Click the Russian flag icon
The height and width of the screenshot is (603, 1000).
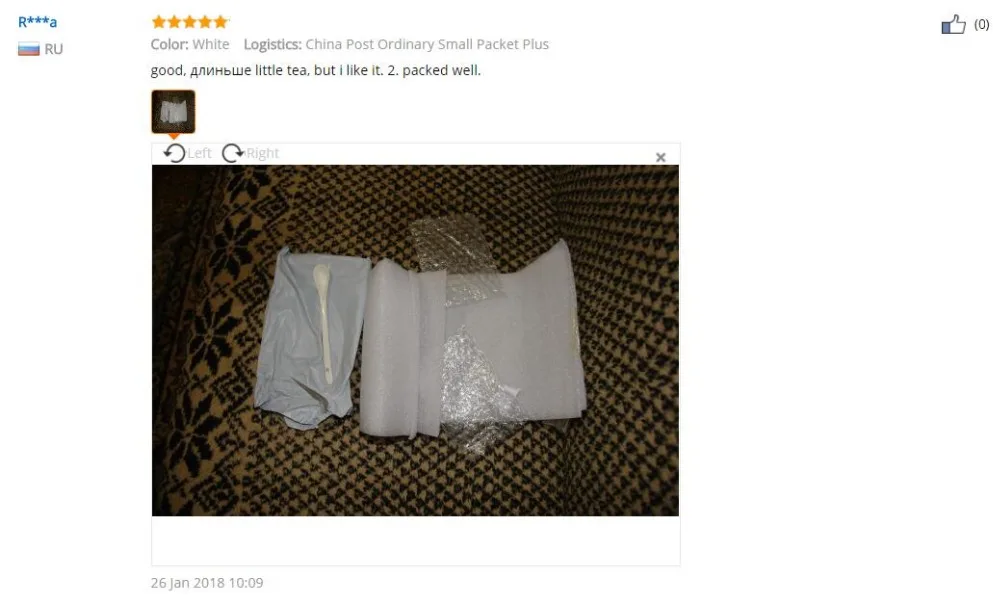[29, 49]
